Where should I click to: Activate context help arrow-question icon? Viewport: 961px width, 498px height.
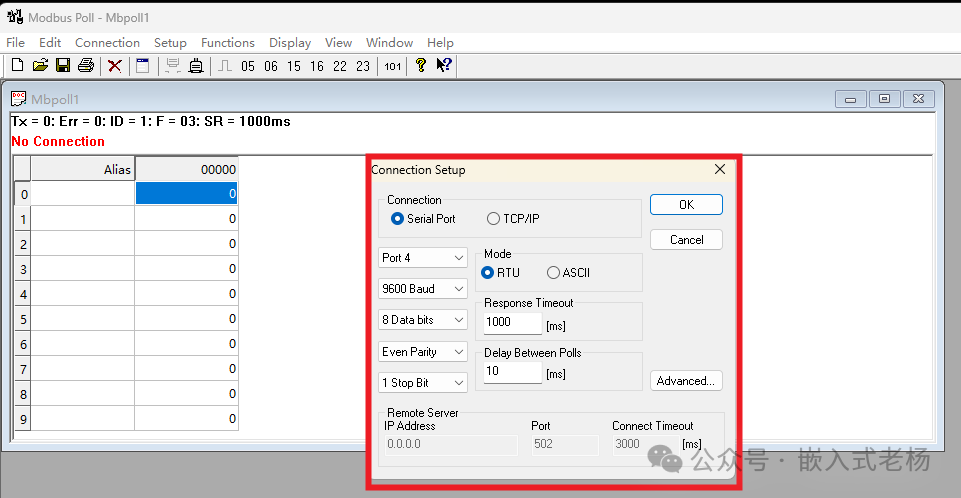[444, 65]
